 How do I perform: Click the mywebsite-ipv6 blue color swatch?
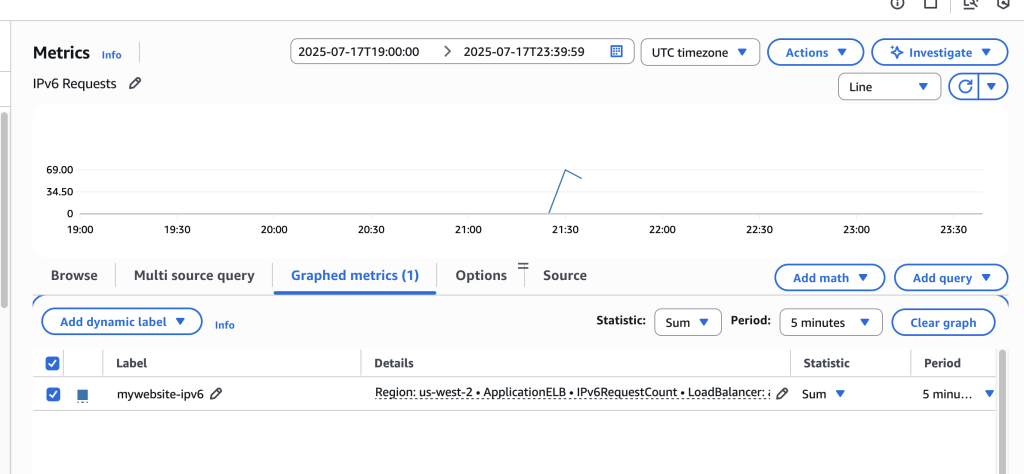coord(83,395)
